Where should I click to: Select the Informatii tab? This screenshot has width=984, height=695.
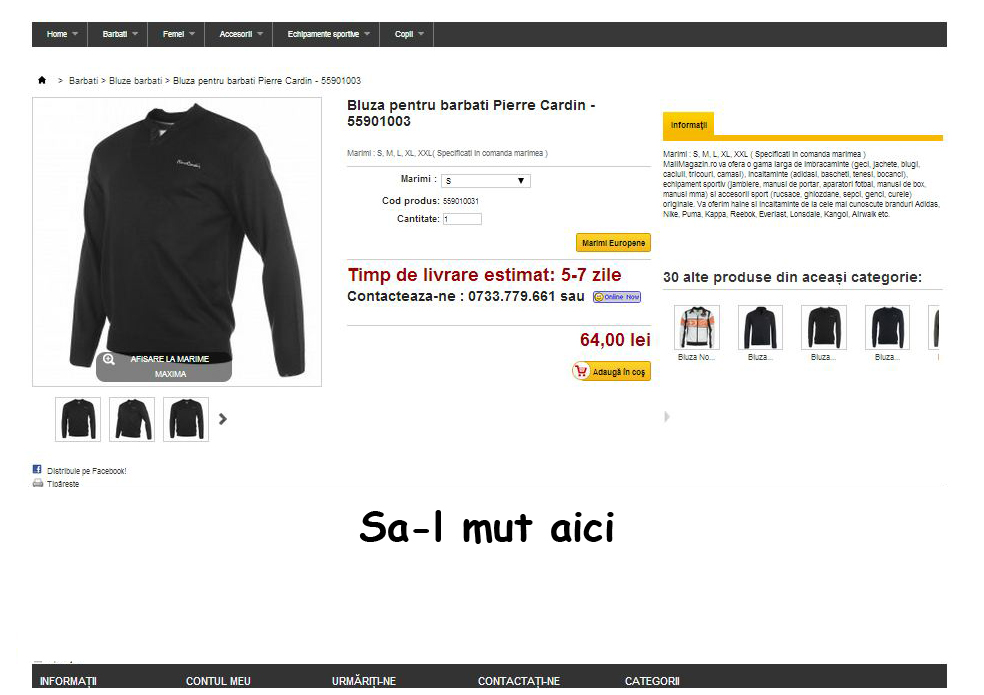tap(688, 125)
